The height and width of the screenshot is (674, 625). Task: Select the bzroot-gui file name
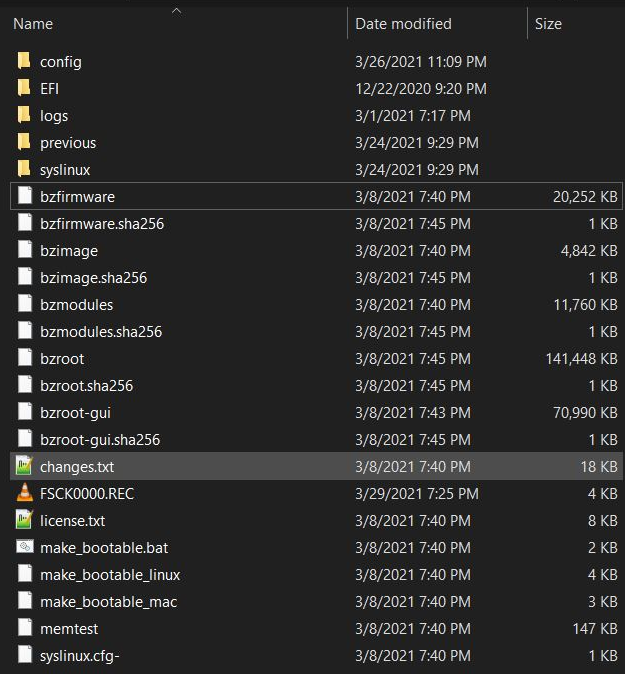coord(75,413)
